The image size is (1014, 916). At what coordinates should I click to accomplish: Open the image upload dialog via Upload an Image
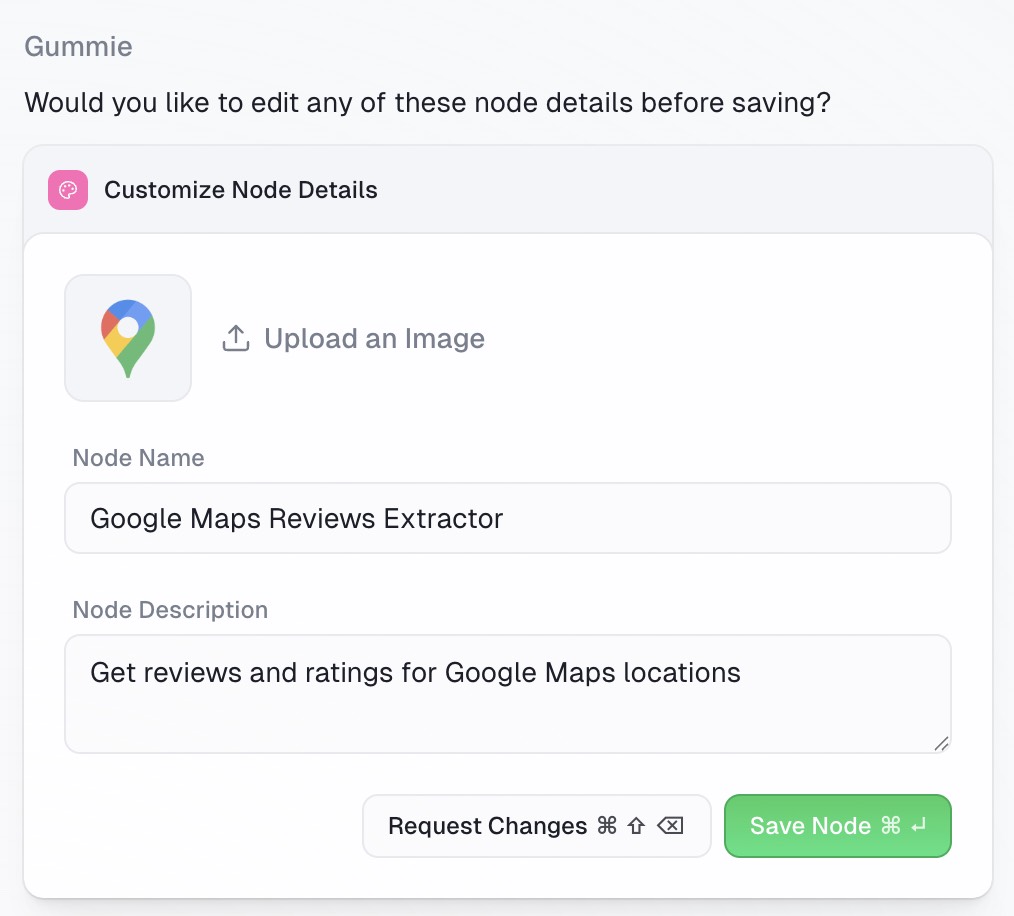(x=374, y=338)
